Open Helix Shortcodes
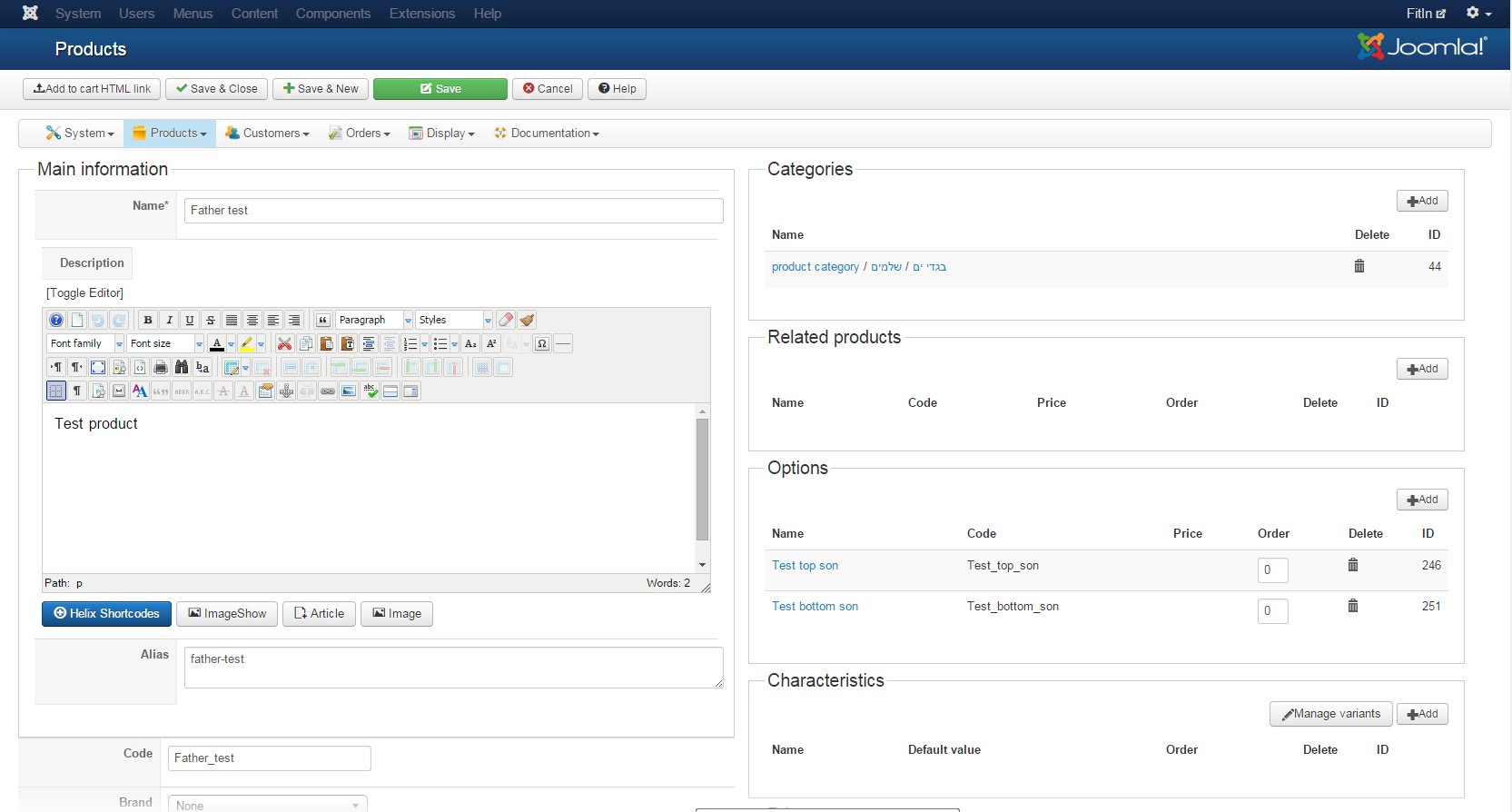This screenshot has height=812, width=1512. pyautogui.click(x=106, y=614)
